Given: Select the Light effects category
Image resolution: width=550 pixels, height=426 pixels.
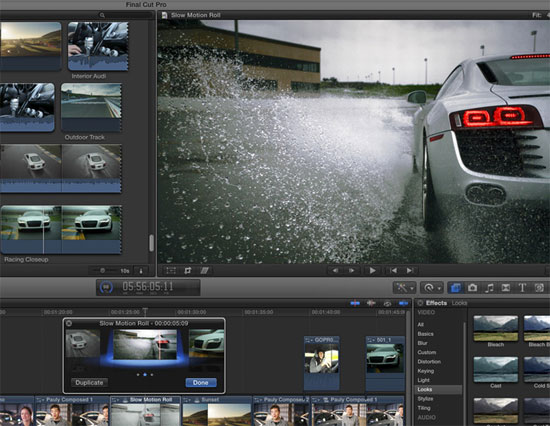Looking at the screenshot, I should click(x=423, y=380).
